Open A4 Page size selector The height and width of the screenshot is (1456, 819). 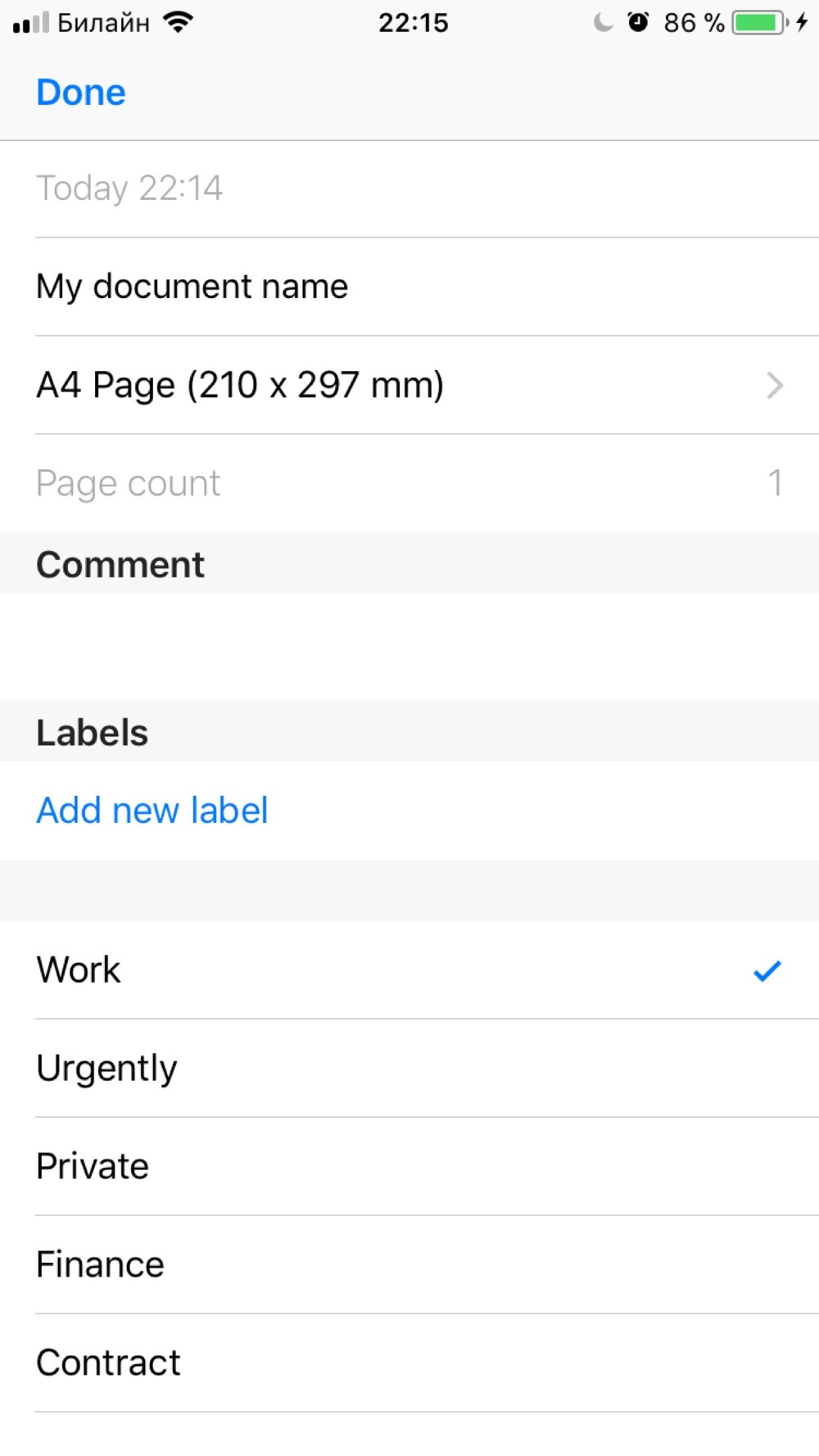240,385
